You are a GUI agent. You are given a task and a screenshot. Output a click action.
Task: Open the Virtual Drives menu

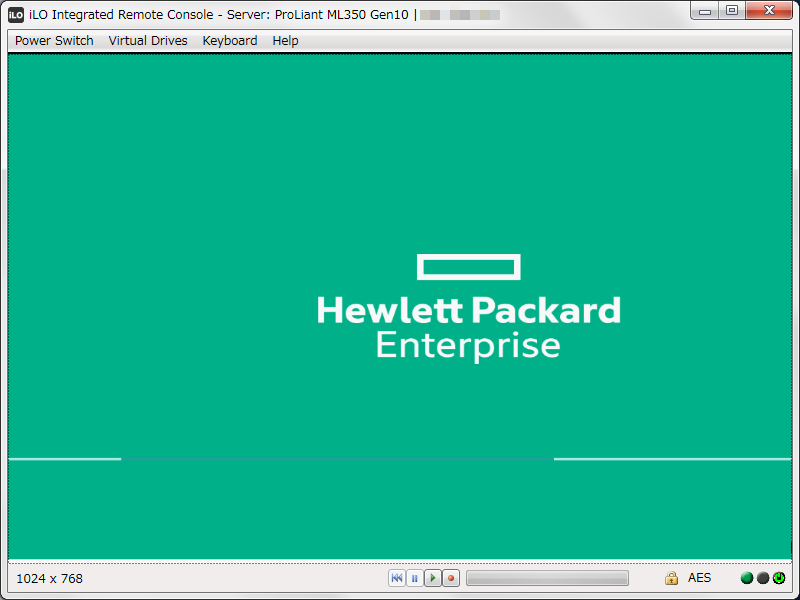tap(148, 41)
